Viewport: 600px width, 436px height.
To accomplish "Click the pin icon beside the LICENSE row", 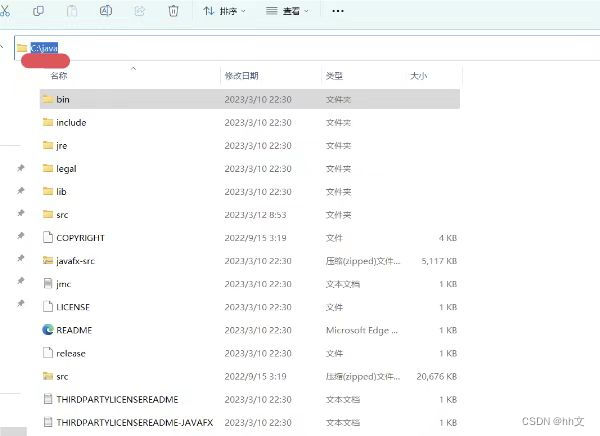I will pos(21,304).
